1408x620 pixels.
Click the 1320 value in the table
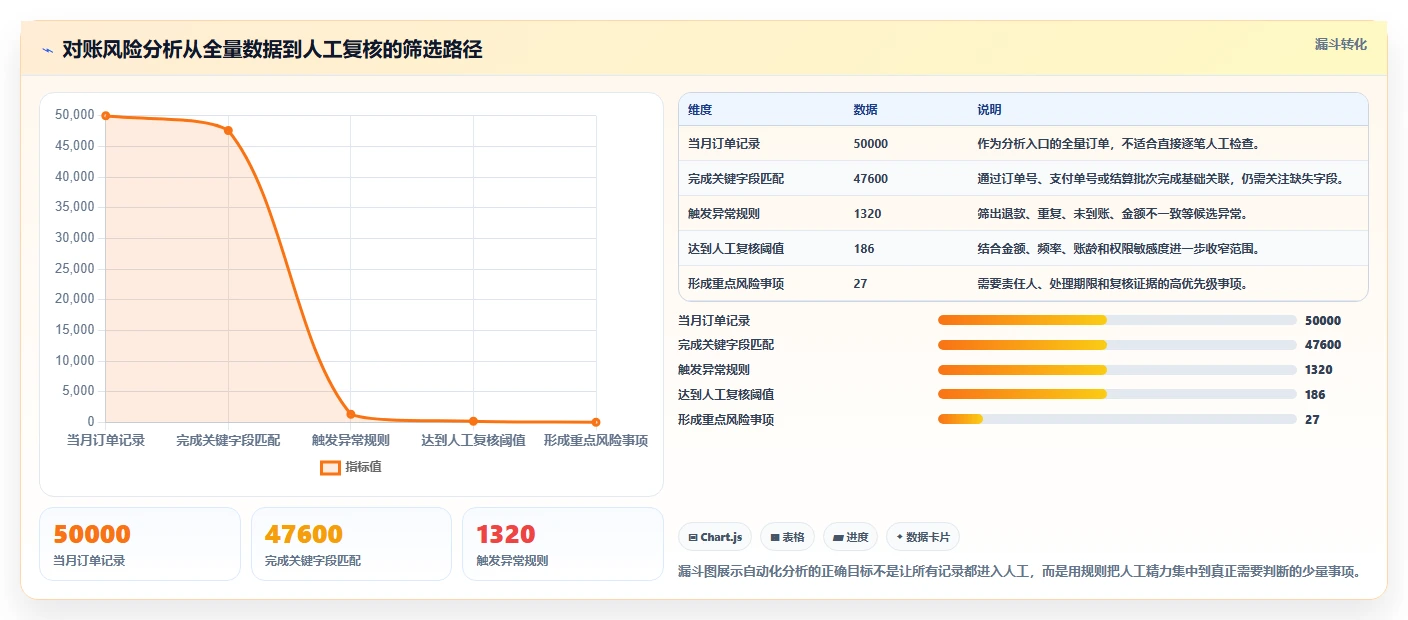click(867, 214)
